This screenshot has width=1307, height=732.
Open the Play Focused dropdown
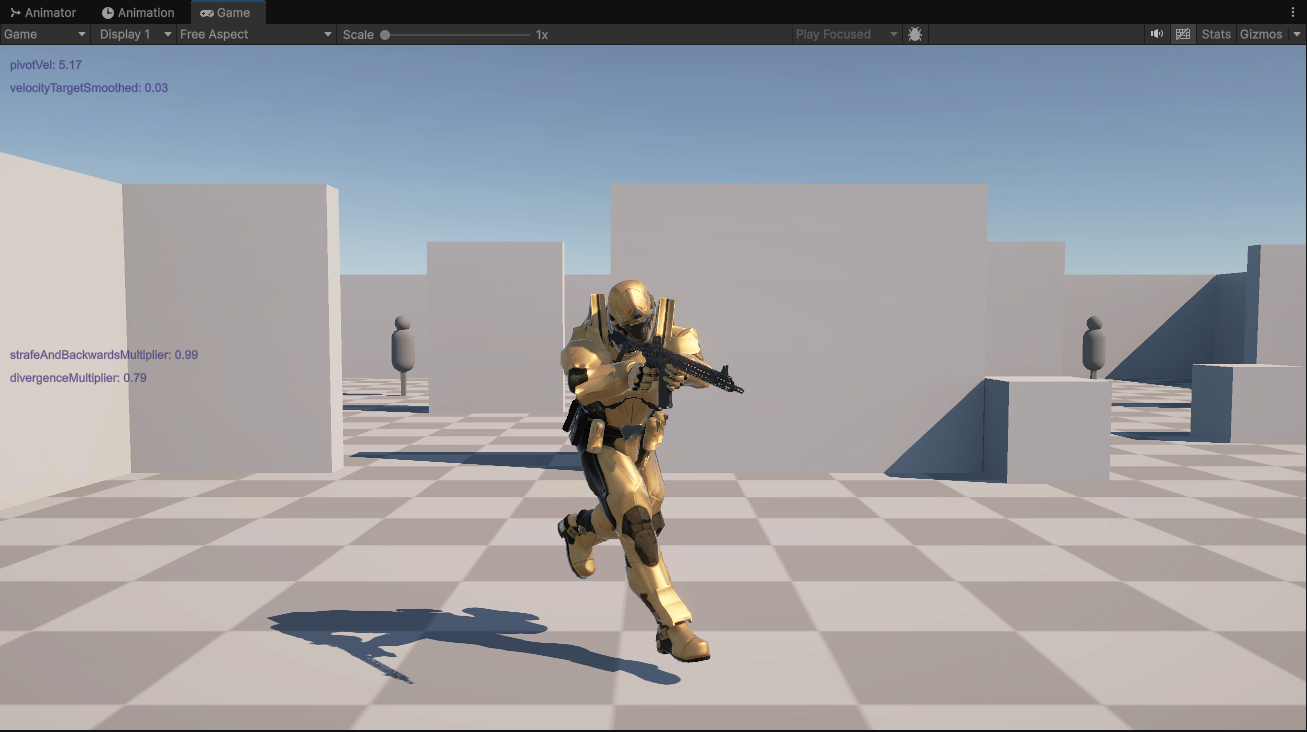click(847, 34)
